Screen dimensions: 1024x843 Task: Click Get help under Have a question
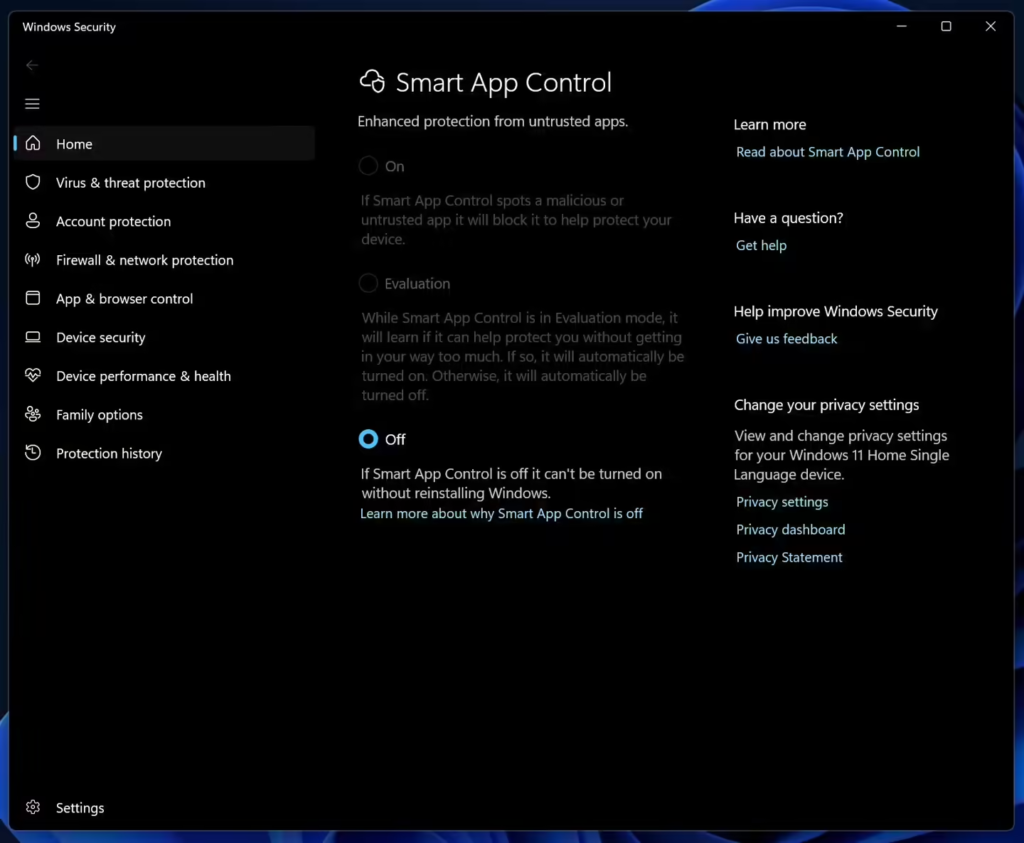click(x=761, y=245)
